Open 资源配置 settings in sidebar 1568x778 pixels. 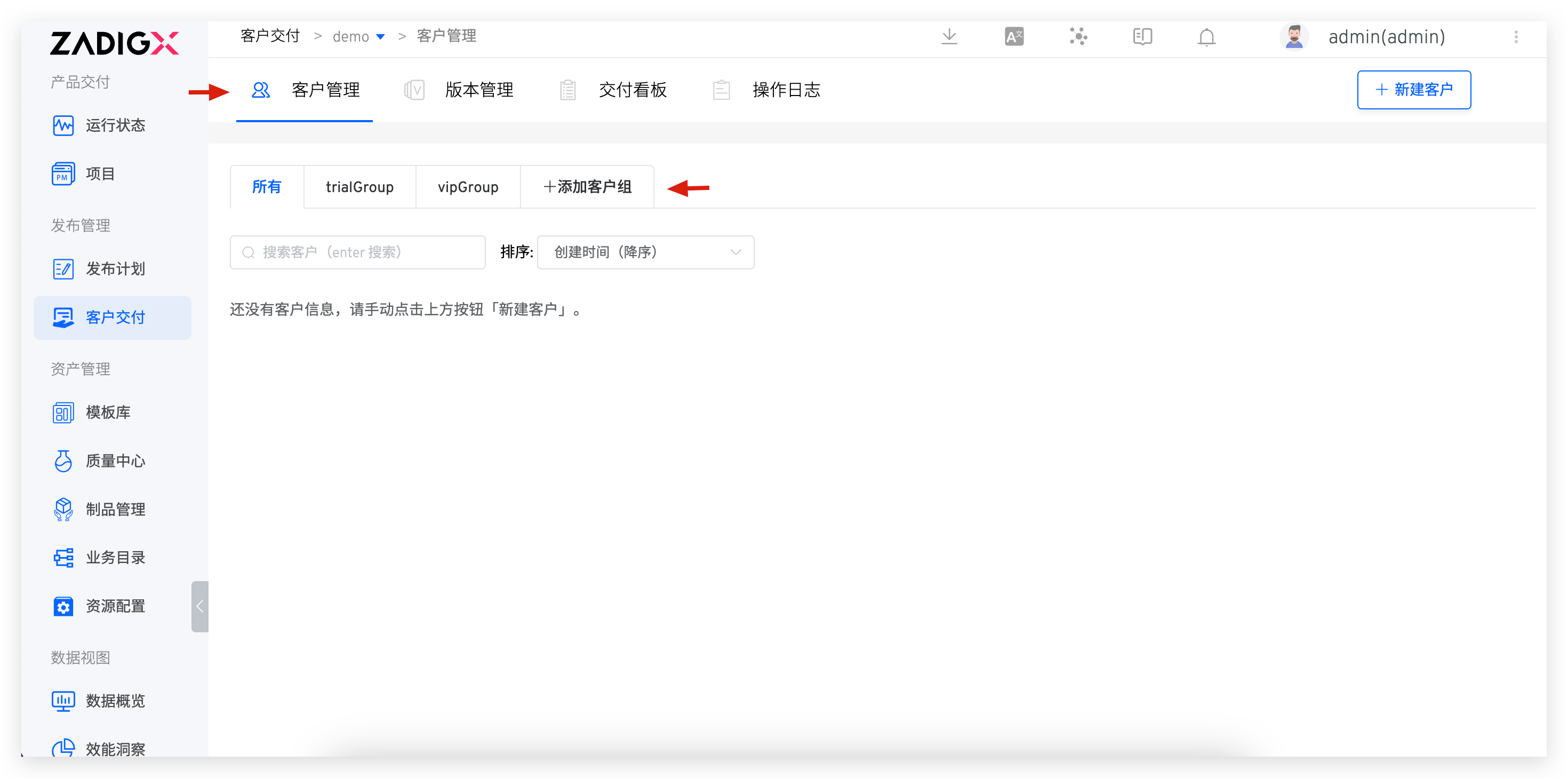click(x=115, y=606)
